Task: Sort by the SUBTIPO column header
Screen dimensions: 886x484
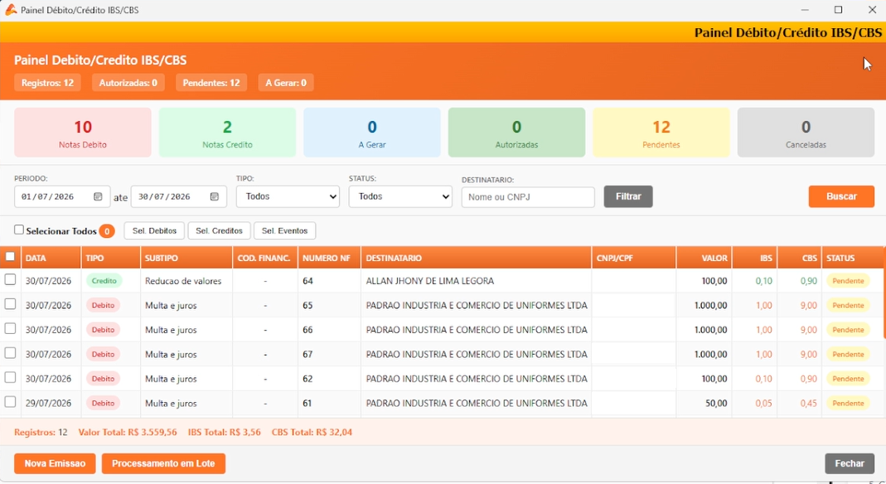Action: (186, 258)
